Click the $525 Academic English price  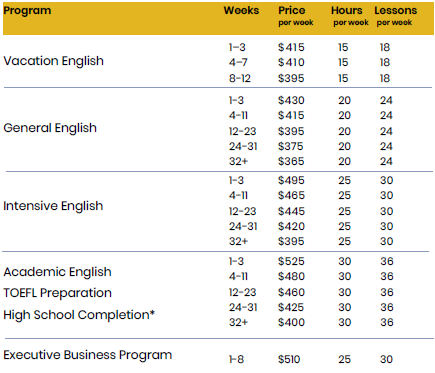click(x=291, y=261)
